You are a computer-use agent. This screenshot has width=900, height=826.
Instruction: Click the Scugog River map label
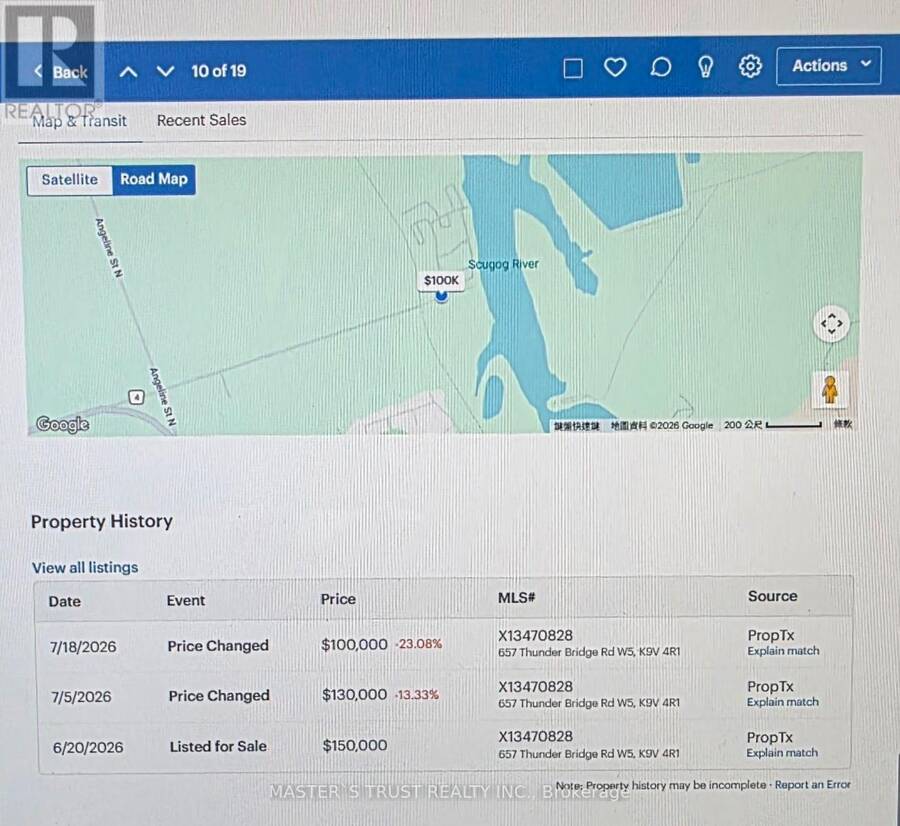click(503, 264)
